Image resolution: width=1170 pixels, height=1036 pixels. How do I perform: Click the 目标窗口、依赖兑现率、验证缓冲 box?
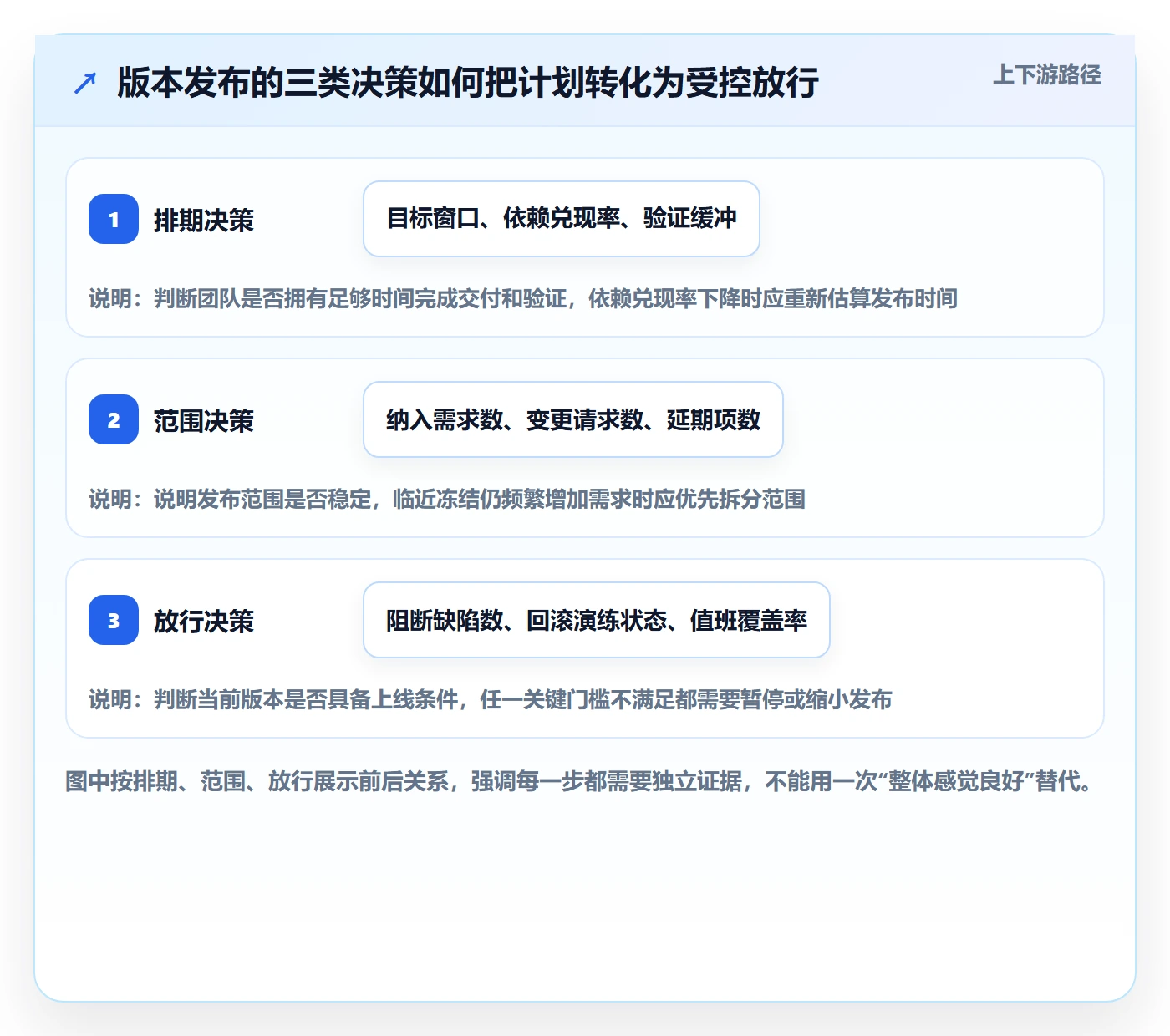(562, 219)
